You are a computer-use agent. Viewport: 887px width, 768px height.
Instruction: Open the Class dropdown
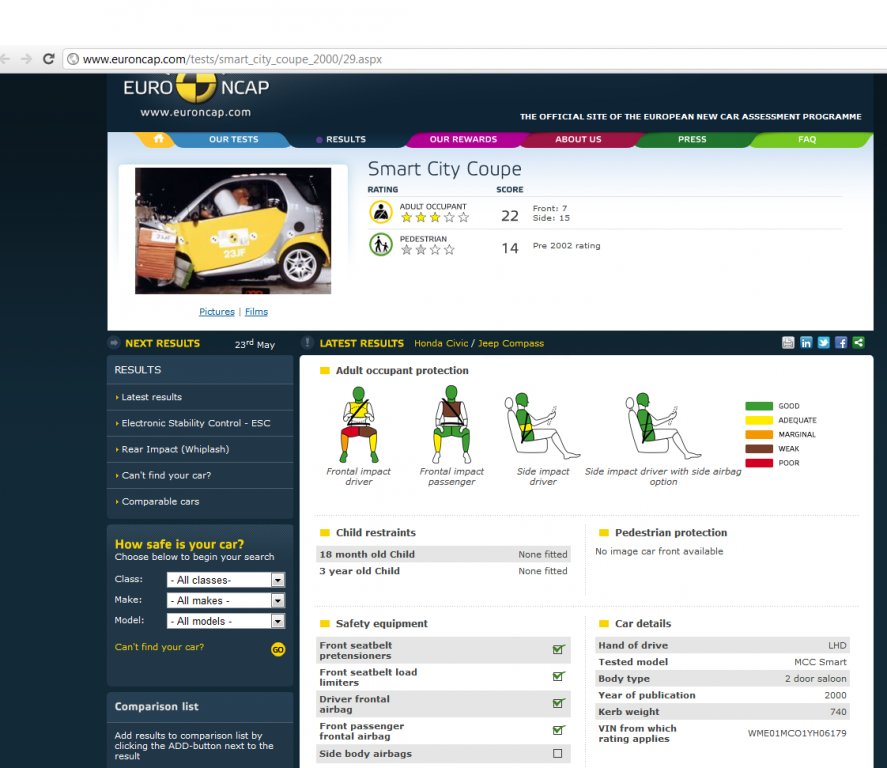pyautogui.click(x=226, y=580)
